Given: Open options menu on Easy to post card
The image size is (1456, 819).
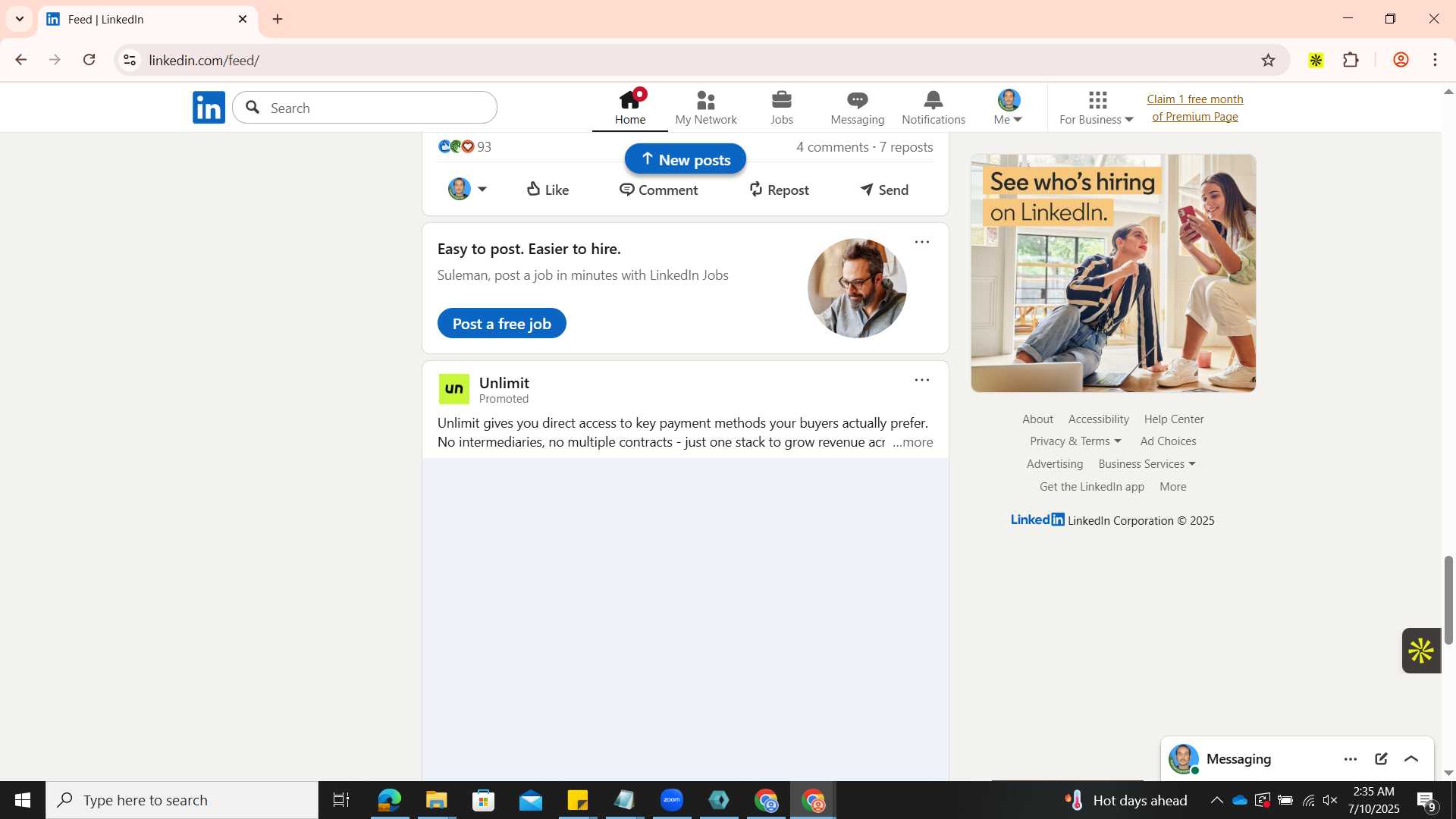Looking at the screenshot, I should click(x=922, y=243).
